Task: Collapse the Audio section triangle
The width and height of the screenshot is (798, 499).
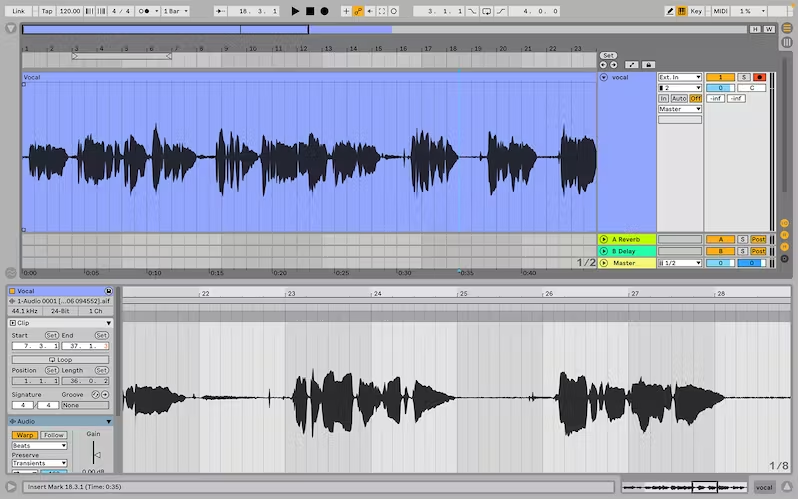Action: (x=108, y=422)
